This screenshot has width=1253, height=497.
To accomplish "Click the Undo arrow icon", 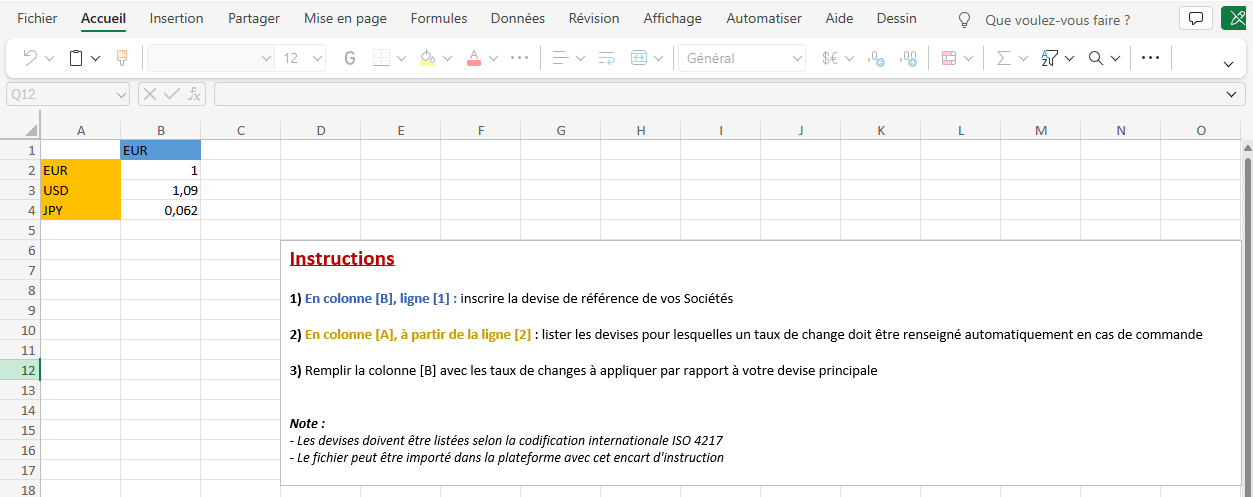I will (x=30, y=58).
